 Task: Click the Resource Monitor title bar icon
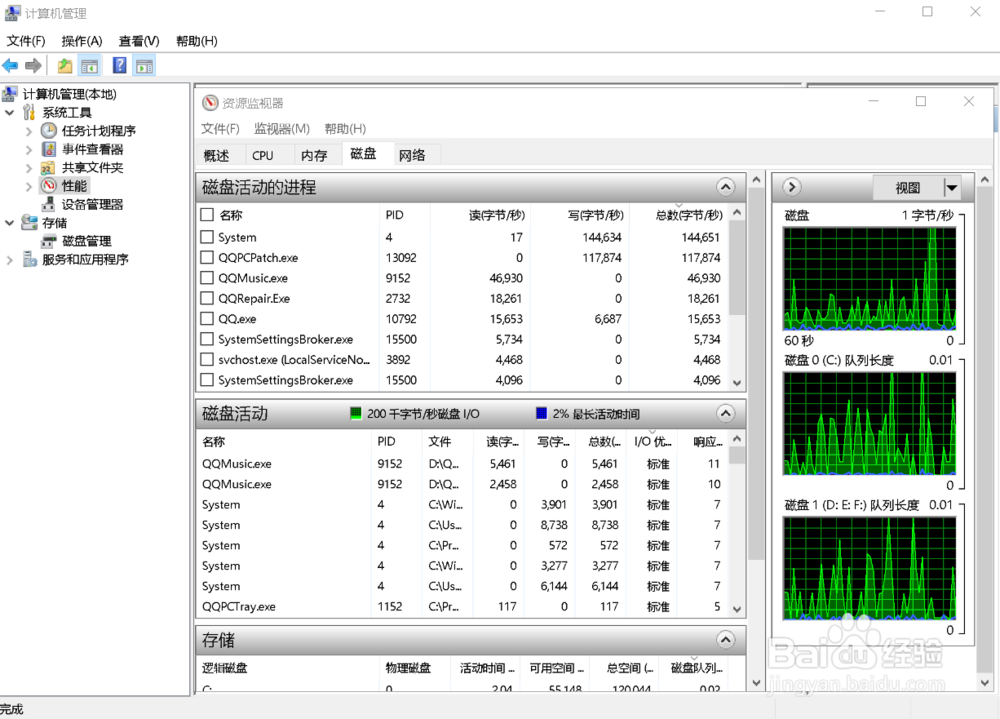point(210,103)
